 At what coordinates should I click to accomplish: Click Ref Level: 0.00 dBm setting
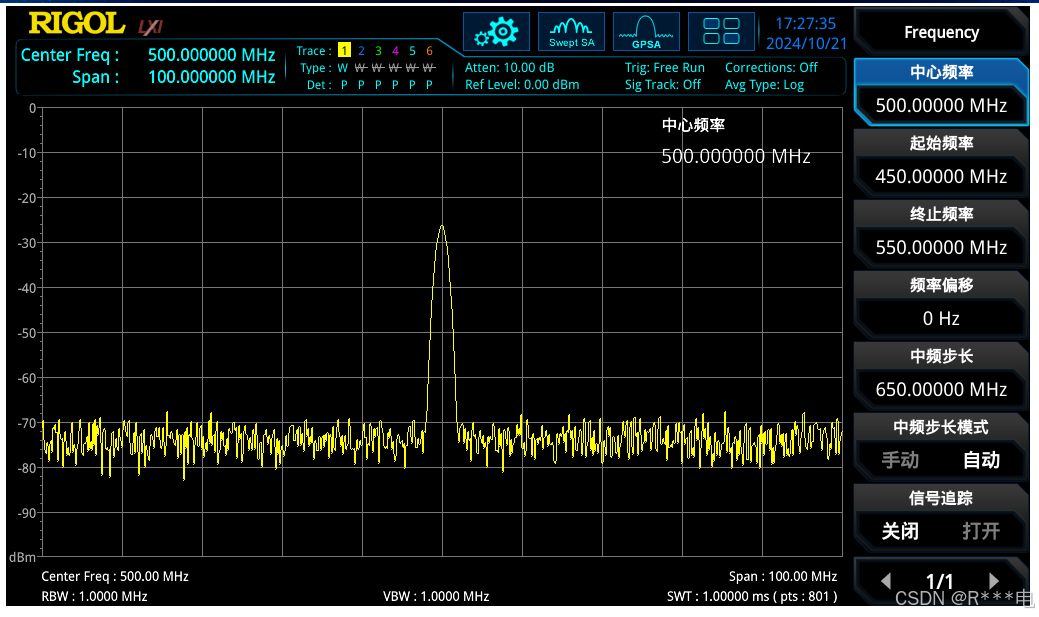[x=522, y=85]
